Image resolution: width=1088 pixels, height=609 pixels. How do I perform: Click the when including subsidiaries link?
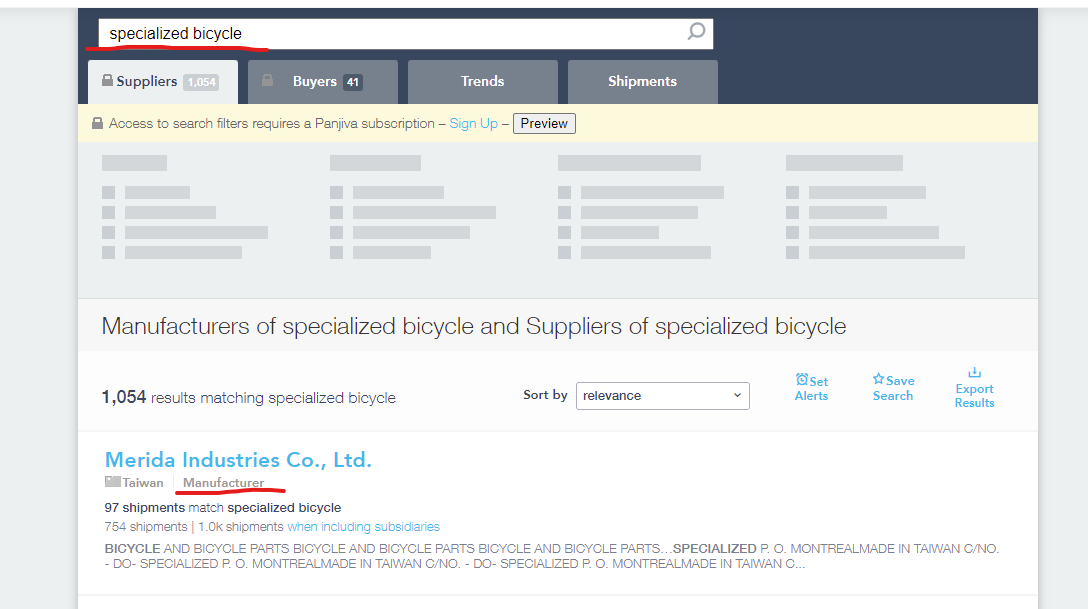364,527
